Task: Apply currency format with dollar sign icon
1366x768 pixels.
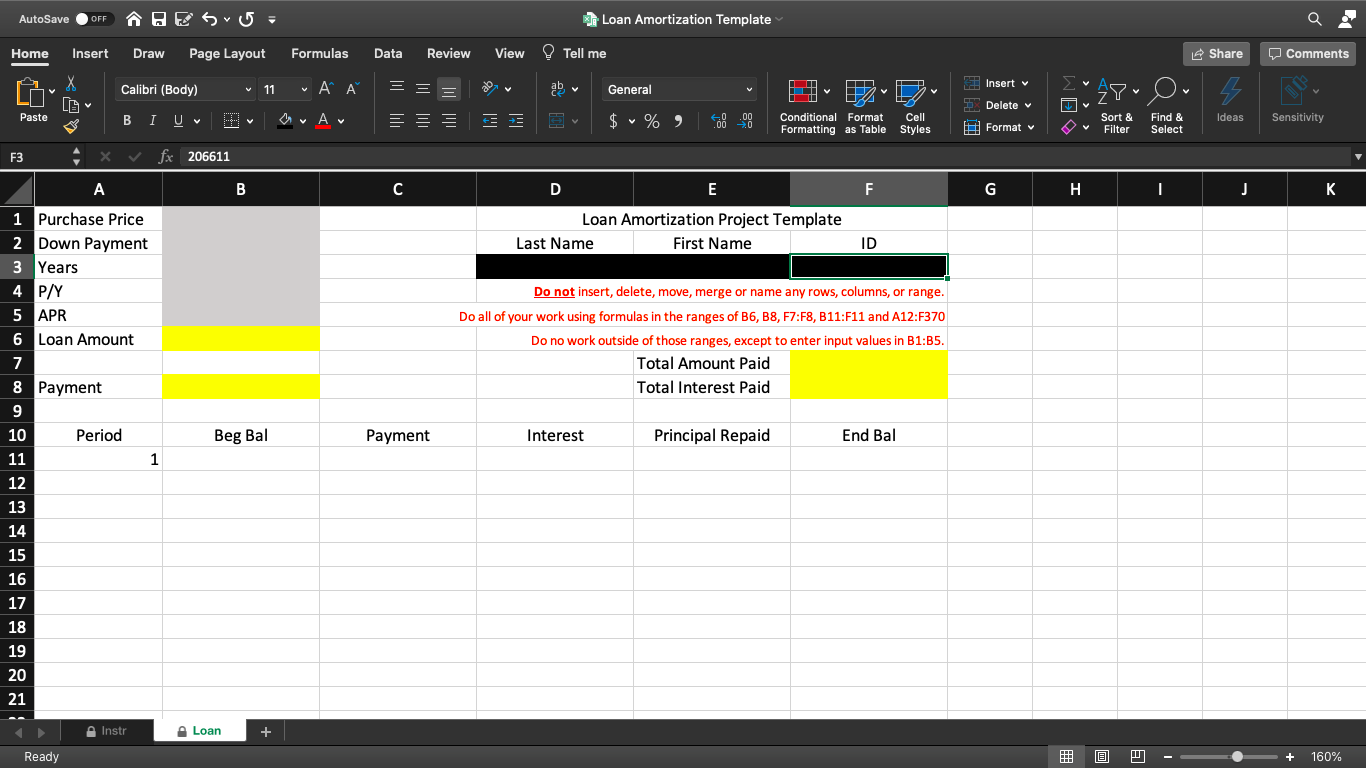Action: tap(611, 122)
